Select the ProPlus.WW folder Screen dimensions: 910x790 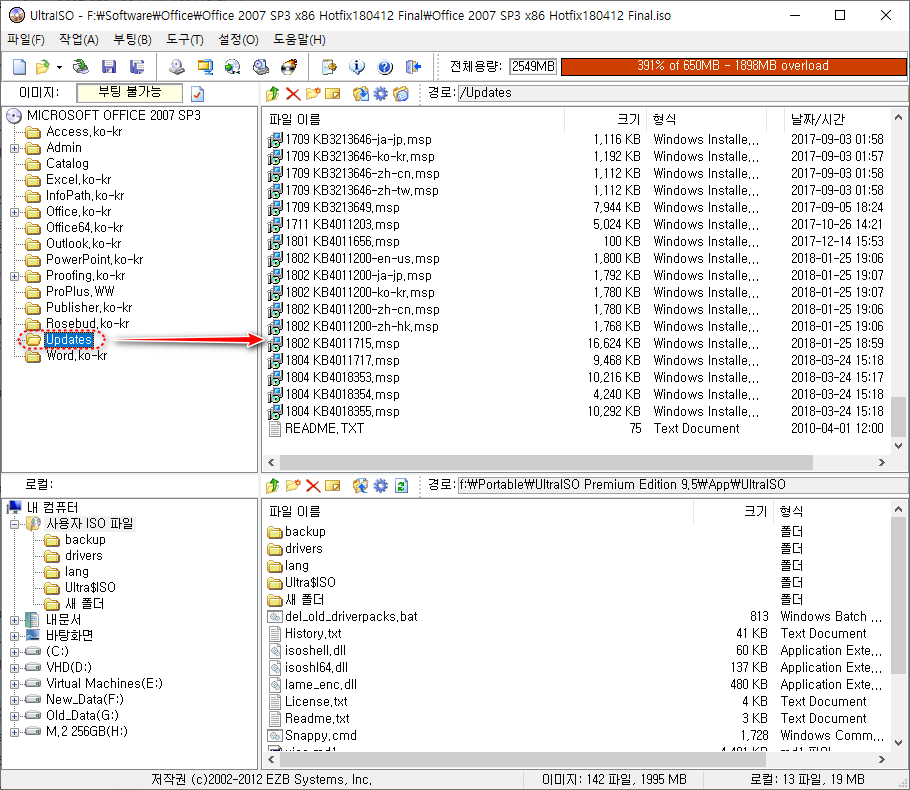[80, 292]
